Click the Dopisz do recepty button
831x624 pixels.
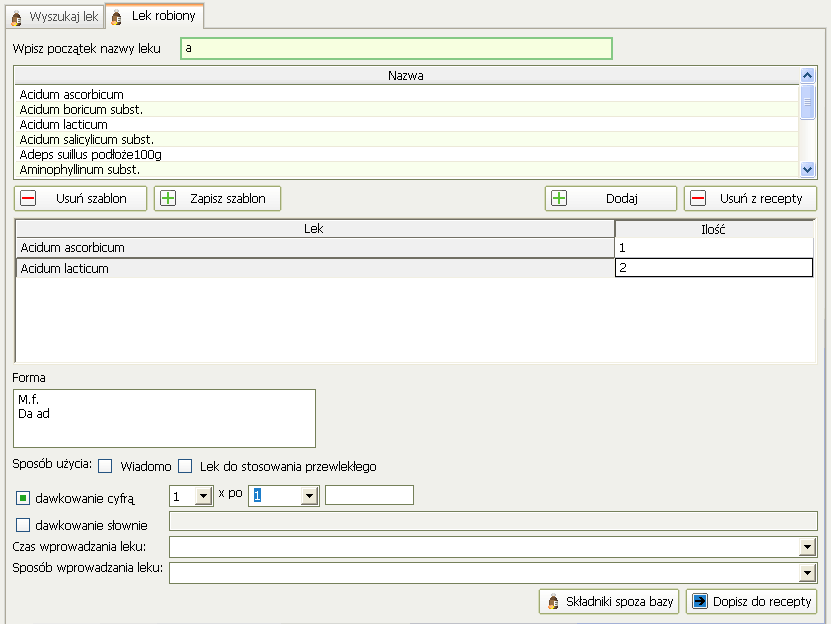752,601
